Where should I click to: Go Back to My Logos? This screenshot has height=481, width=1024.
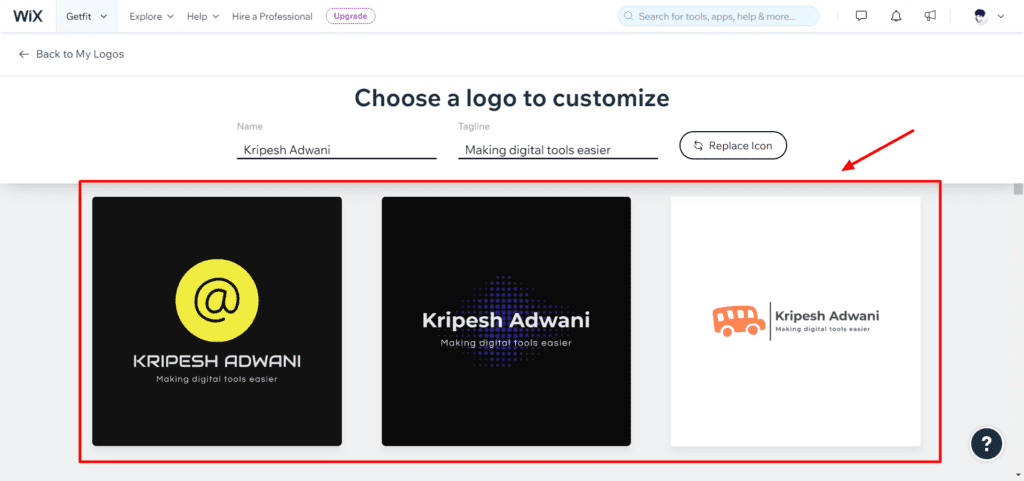[x=71, y=54]
